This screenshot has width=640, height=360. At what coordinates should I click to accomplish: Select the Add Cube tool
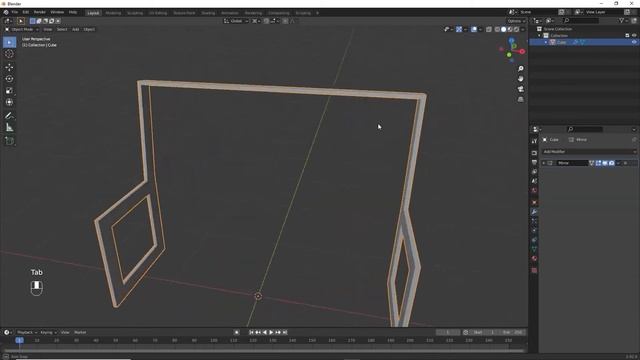pyautogui.click(x=9, y=141)
